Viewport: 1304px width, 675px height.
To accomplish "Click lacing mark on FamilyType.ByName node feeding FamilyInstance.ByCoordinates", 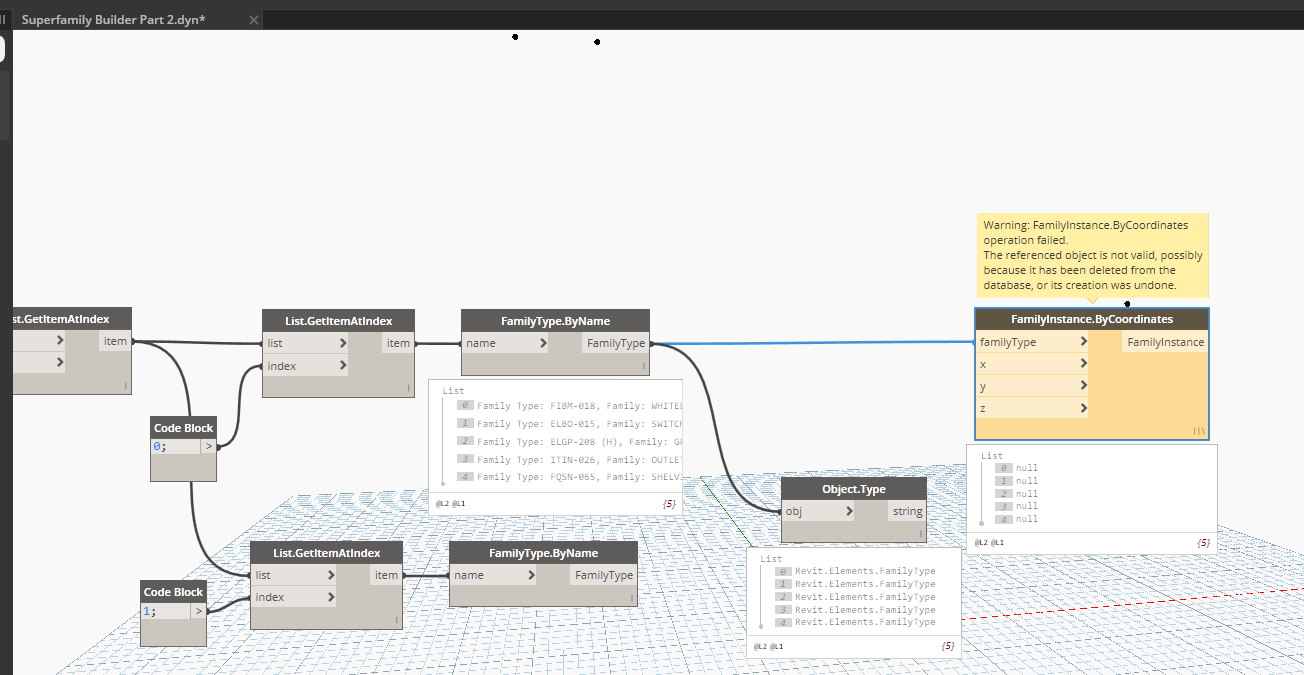I will pyautogui.click(x=643, y=366).
